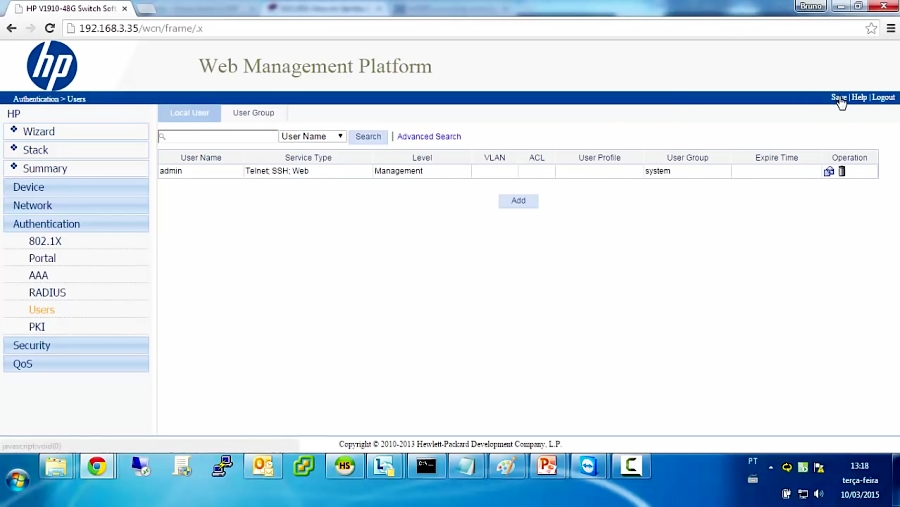Switch to the User Group tab

pos(253,113)
